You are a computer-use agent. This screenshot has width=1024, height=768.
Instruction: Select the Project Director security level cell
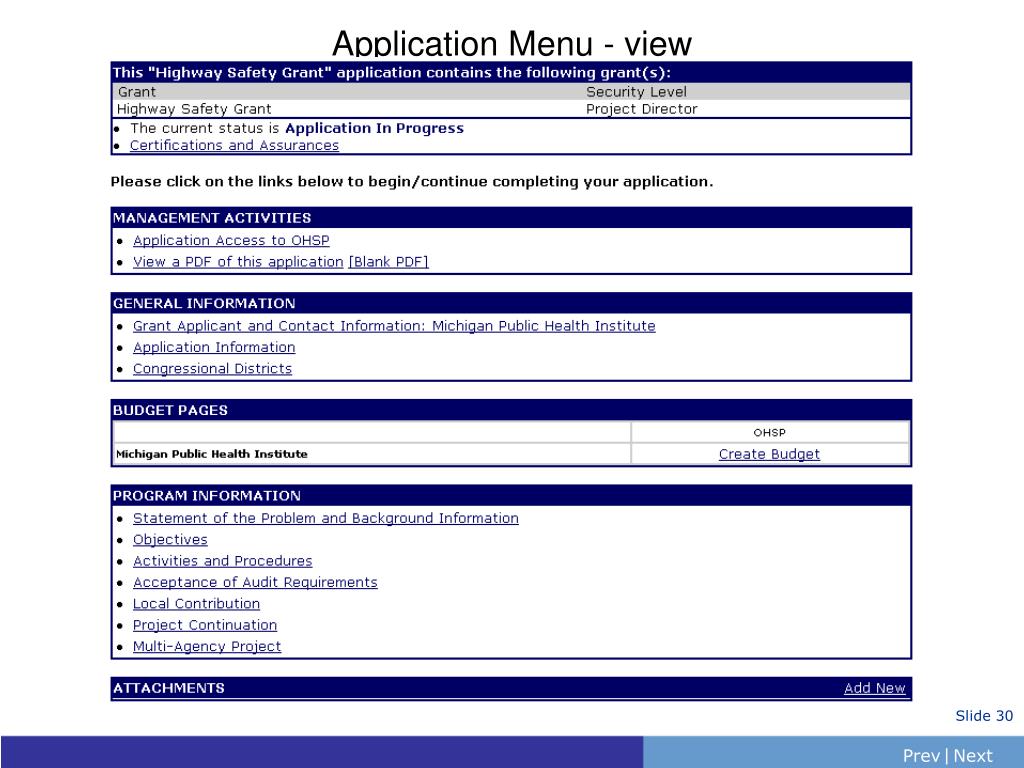pos(642,109)
